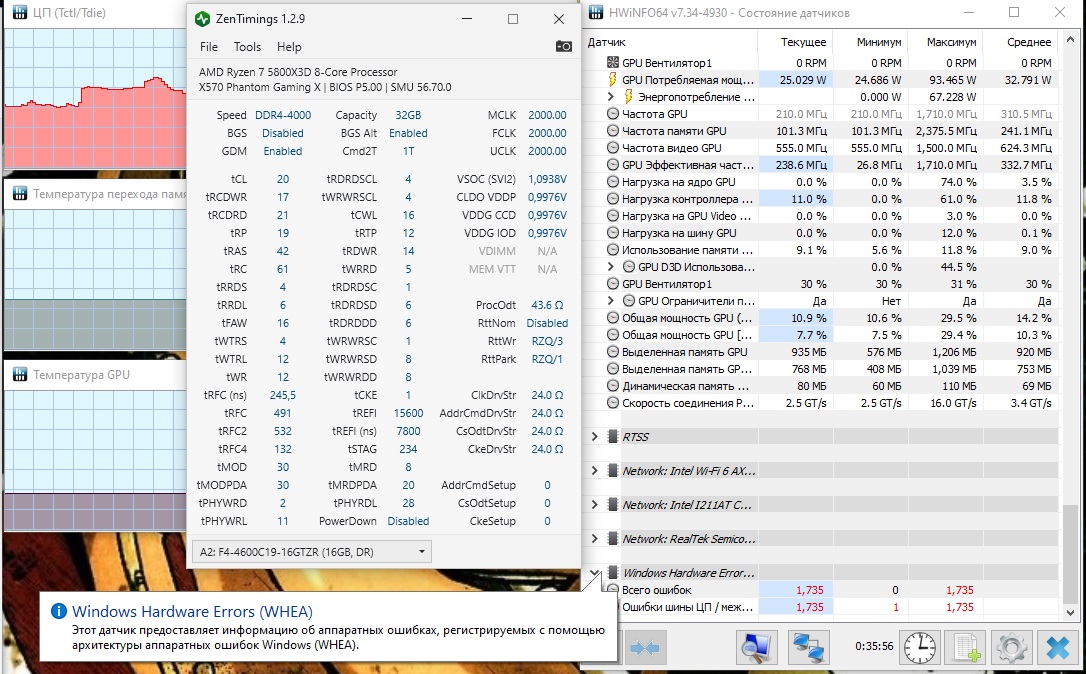
Task: Click the VSOC (SVI2) 1,0938V value
Action: [547, 179]
